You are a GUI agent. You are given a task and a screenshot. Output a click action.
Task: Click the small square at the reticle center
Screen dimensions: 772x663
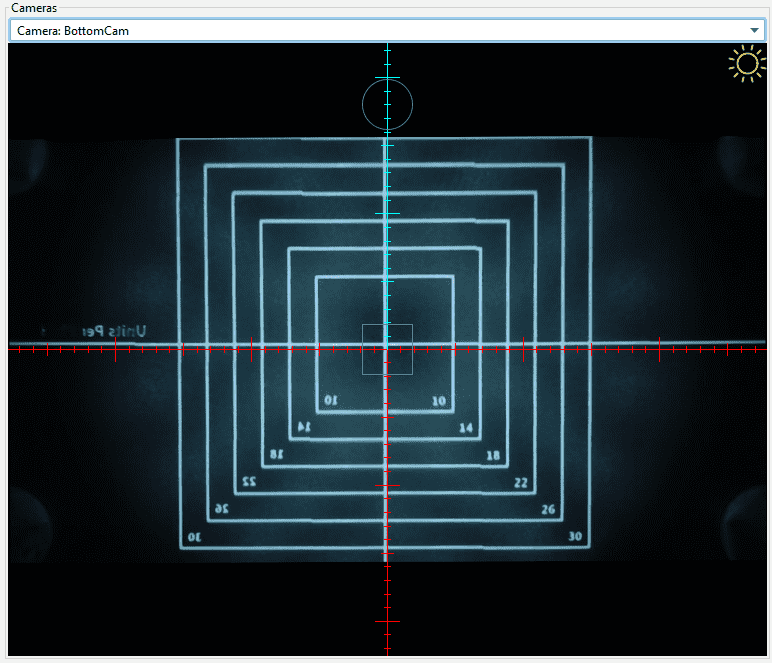click(387, 349)
